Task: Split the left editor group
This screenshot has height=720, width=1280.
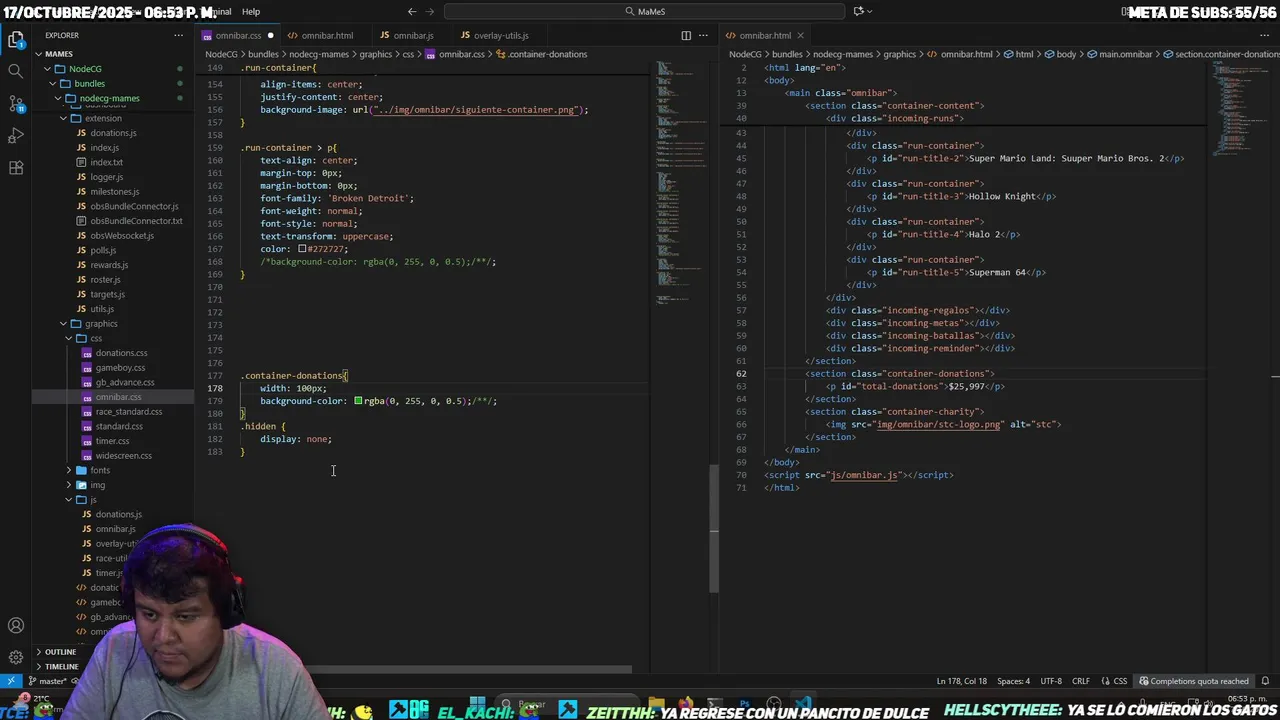Action: (x=686, y=35)
